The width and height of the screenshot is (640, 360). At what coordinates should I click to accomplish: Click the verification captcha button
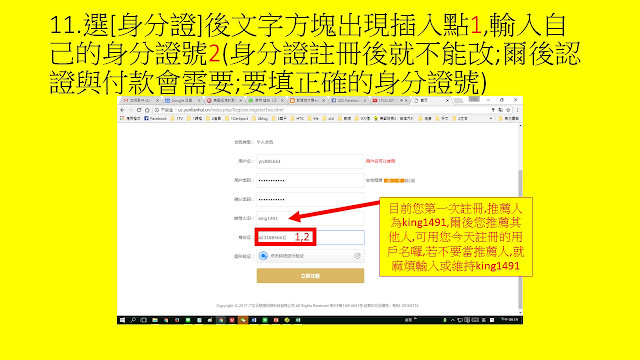(x=310, y=256)
